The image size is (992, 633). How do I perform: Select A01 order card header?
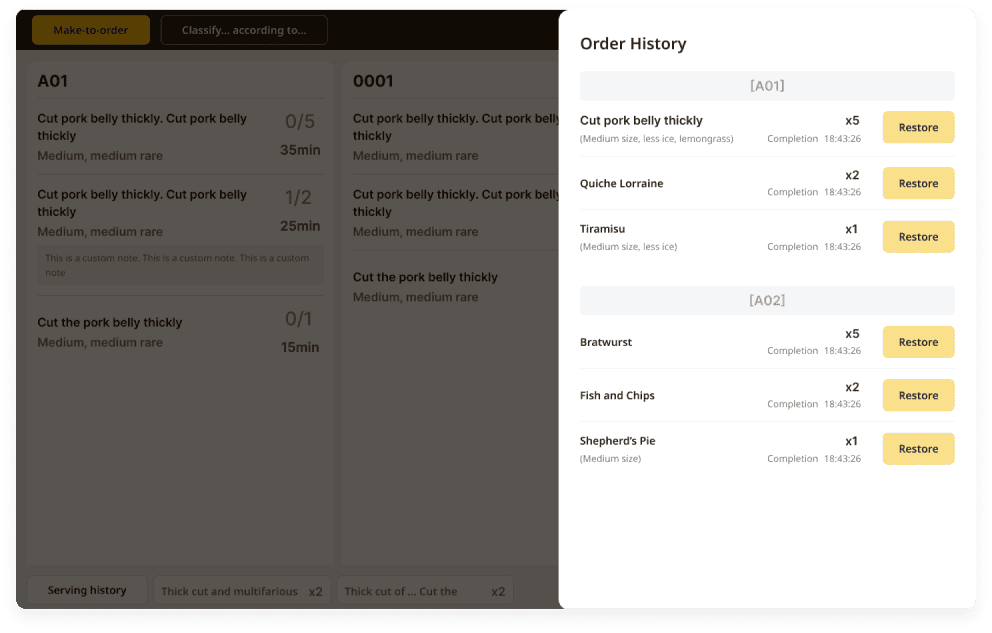53,81
